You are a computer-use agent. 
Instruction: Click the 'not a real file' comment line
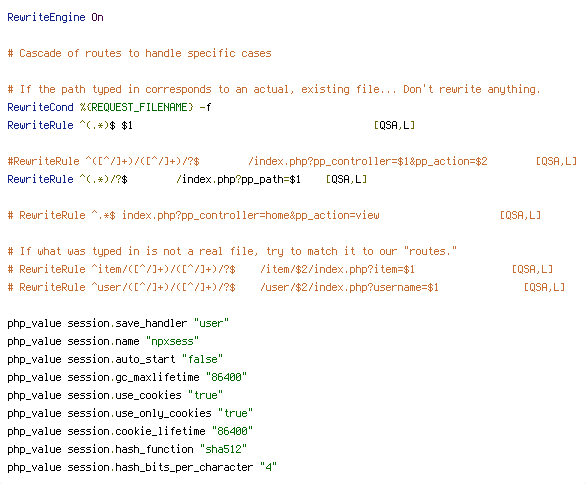(232, 251)
